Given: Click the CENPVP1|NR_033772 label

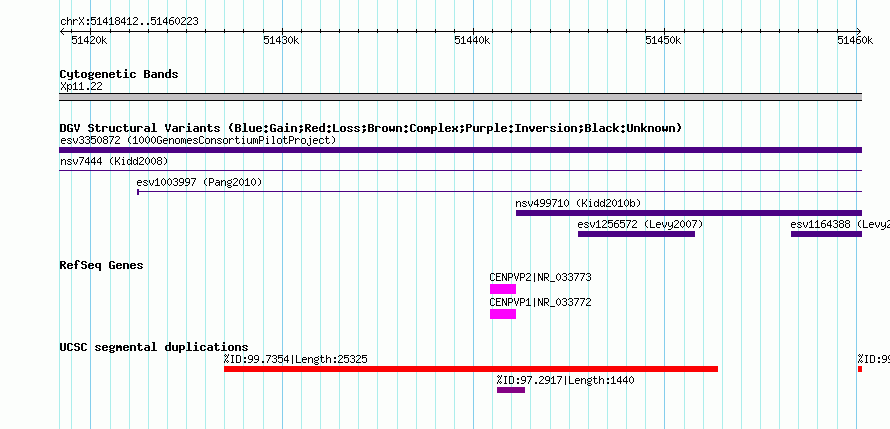Looking at the screenshot, I should tap(540, 302).
